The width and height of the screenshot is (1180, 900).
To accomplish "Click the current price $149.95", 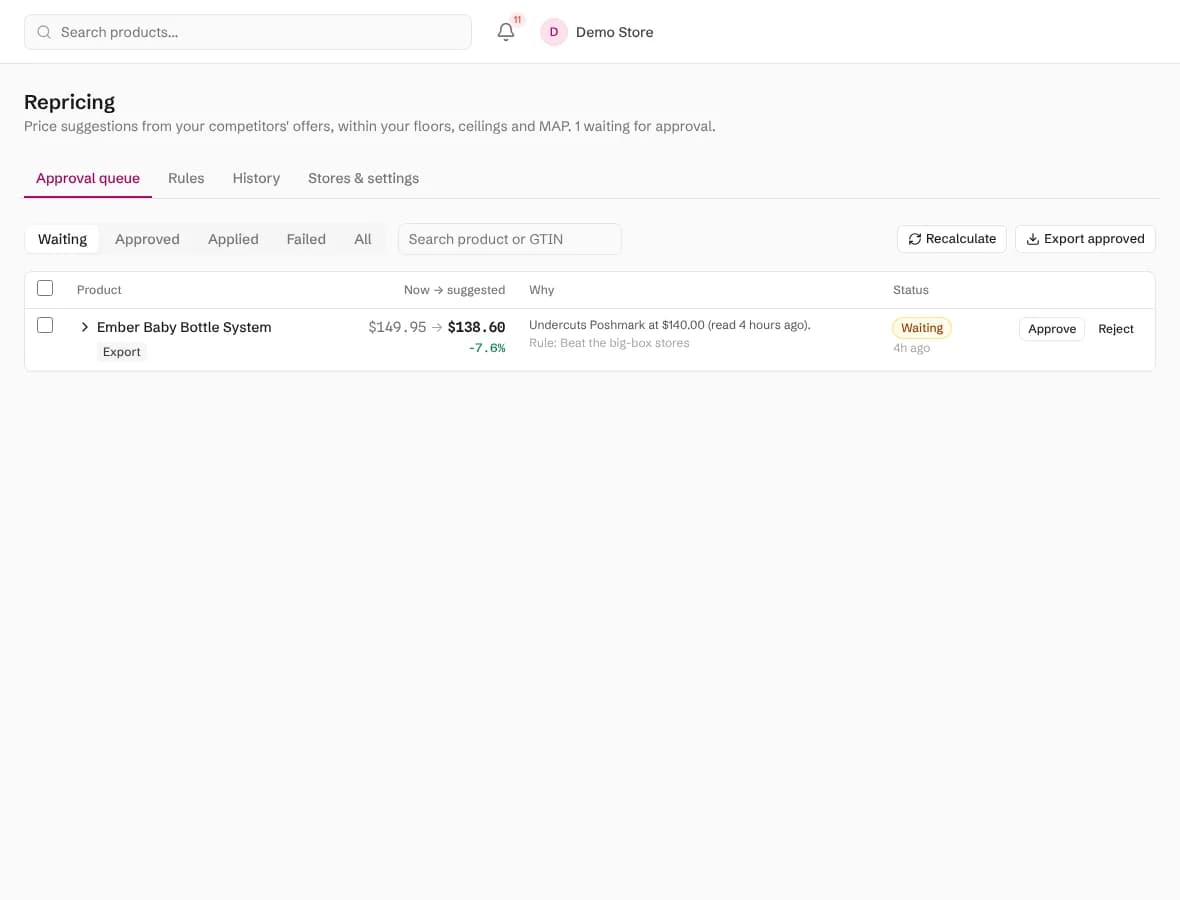I will [x=397, y=327].
